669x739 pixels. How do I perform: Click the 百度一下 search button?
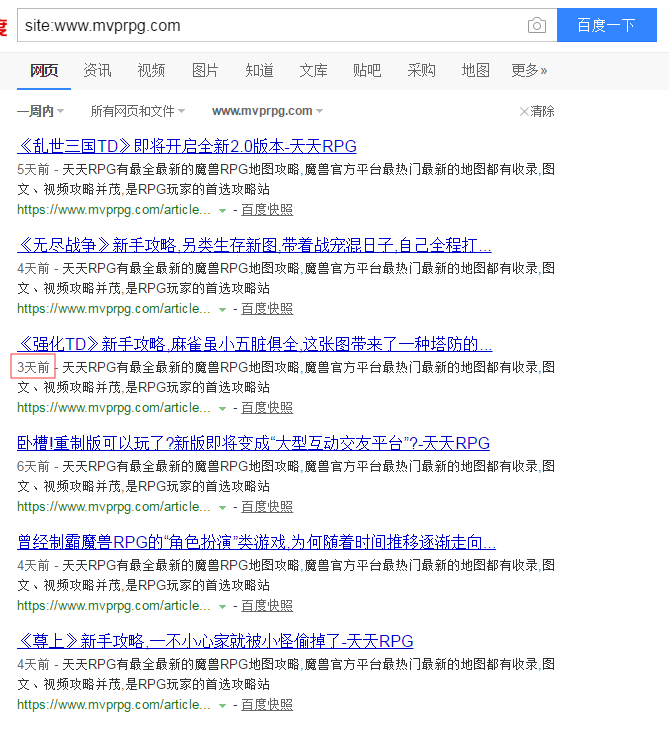[x=607, y=25]
